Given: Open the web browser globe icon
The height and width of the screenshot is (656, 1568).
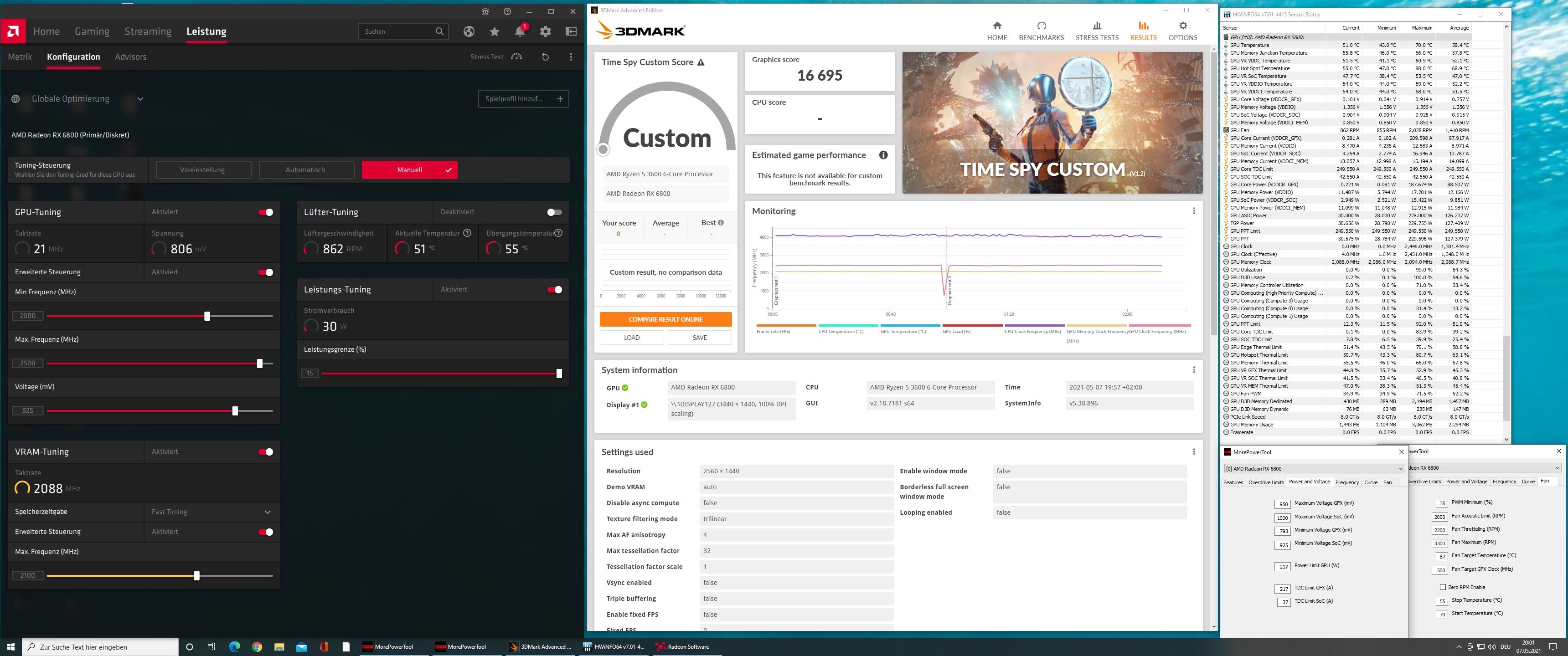Looking at the screenshot, I should point(469,31).
